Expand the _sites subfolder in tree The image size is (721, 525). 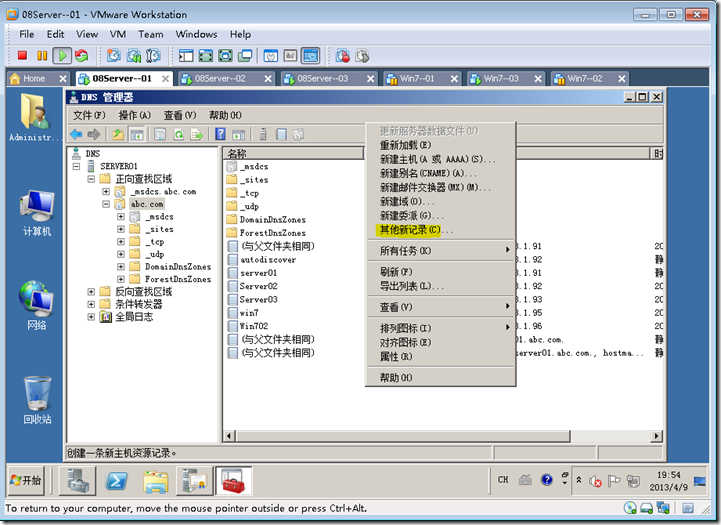coord(120,229)
